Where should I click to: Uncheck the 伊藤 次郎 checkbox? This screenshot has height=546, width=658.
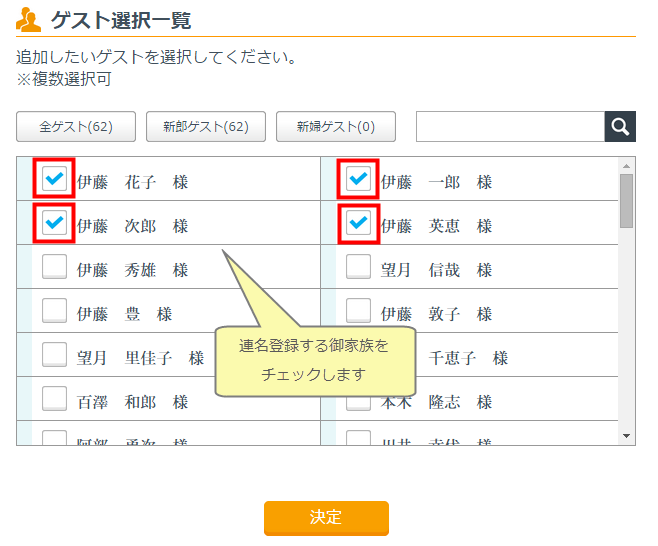coord(55,223)
